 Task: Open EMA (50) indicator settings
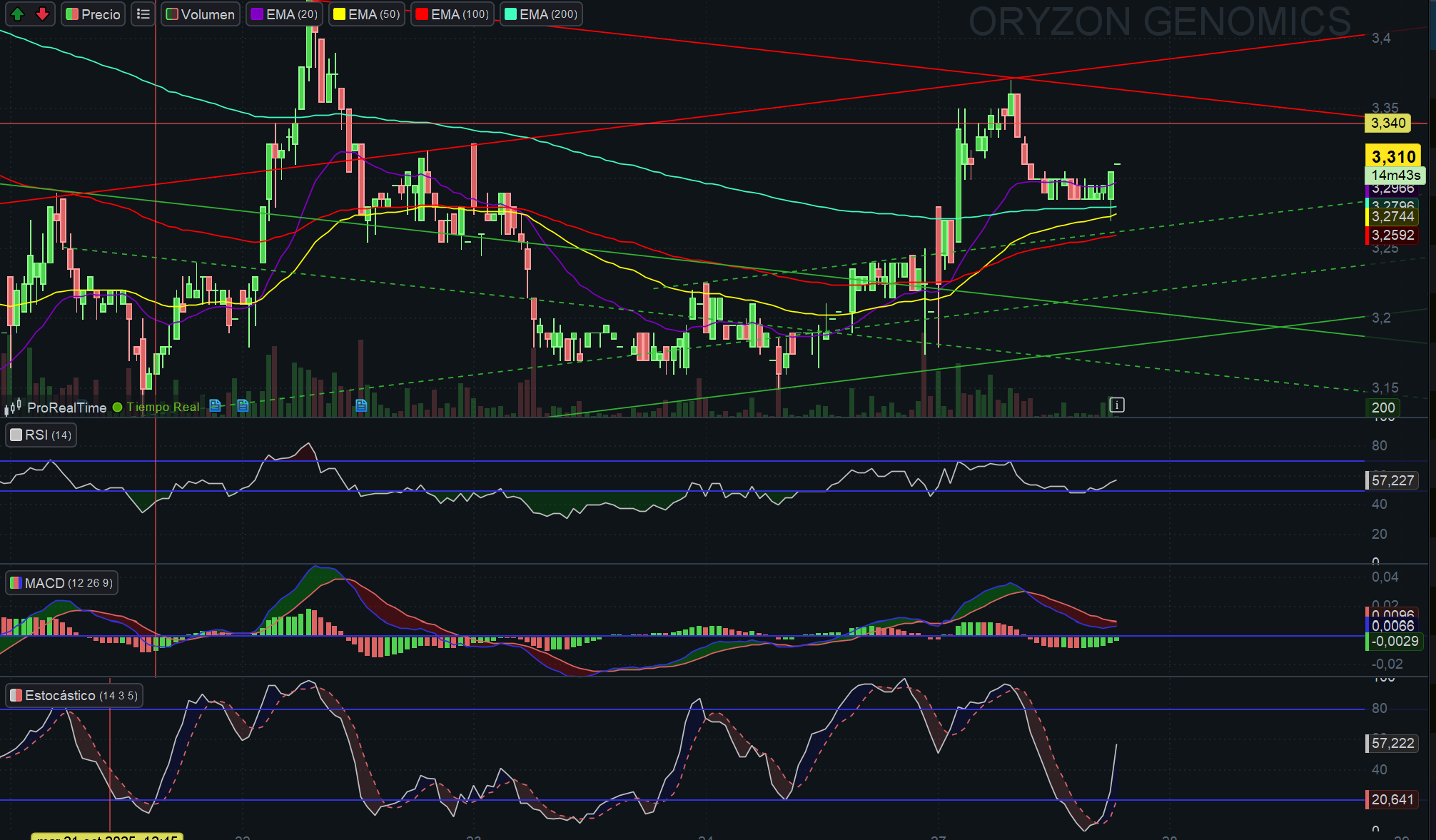tap(367, 14)
